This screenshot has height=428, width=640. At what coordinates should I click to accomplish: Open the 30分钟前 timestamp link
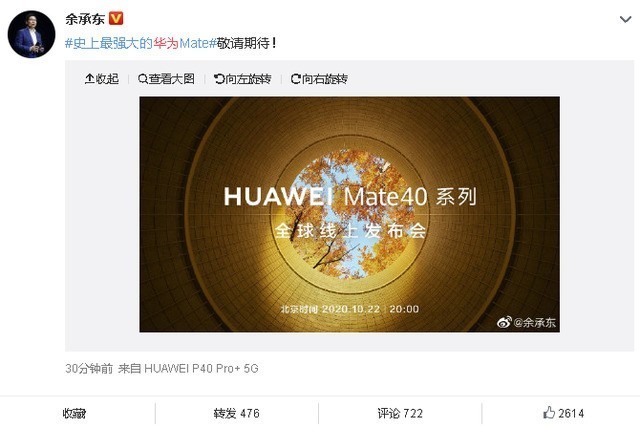(x=89, y=368)
